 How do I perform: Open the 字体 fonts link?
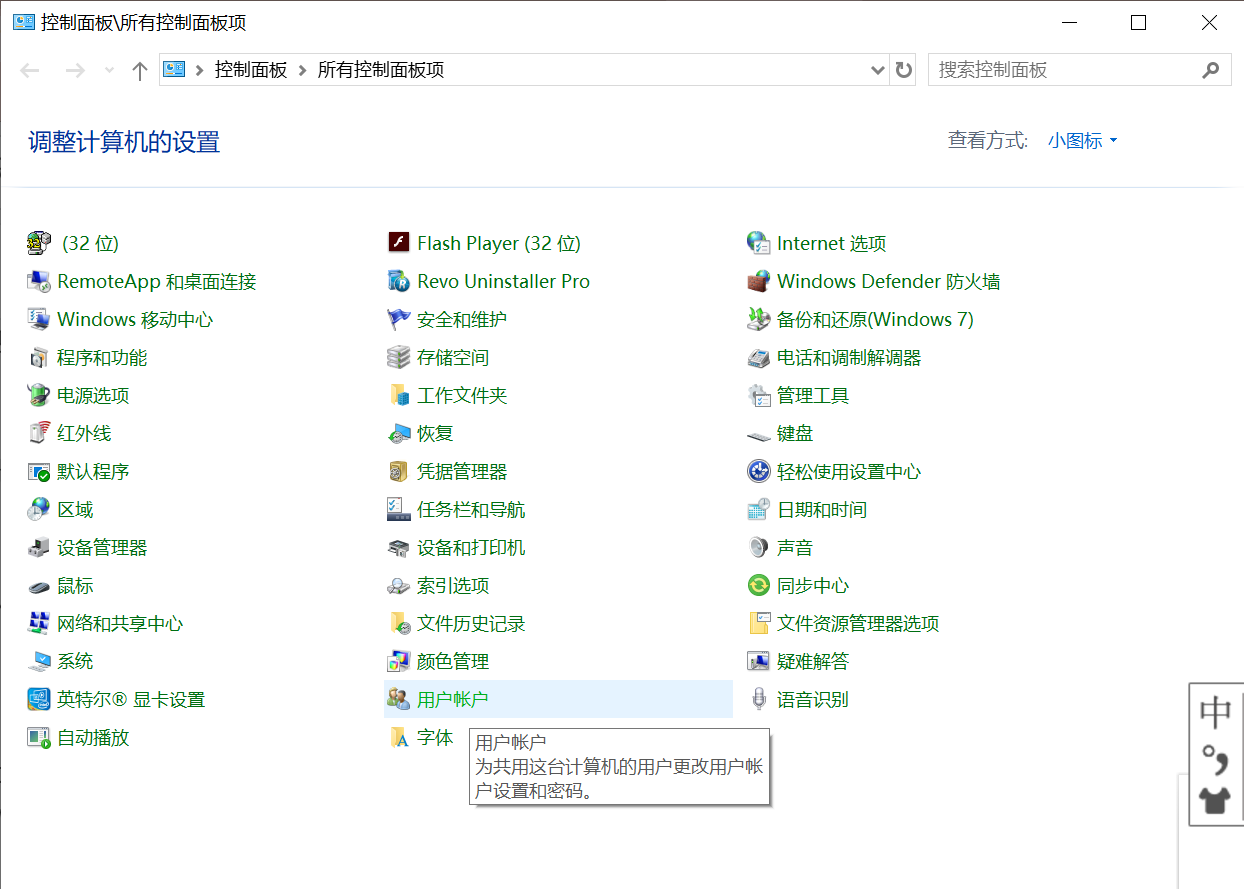click(x=435, y=737)
